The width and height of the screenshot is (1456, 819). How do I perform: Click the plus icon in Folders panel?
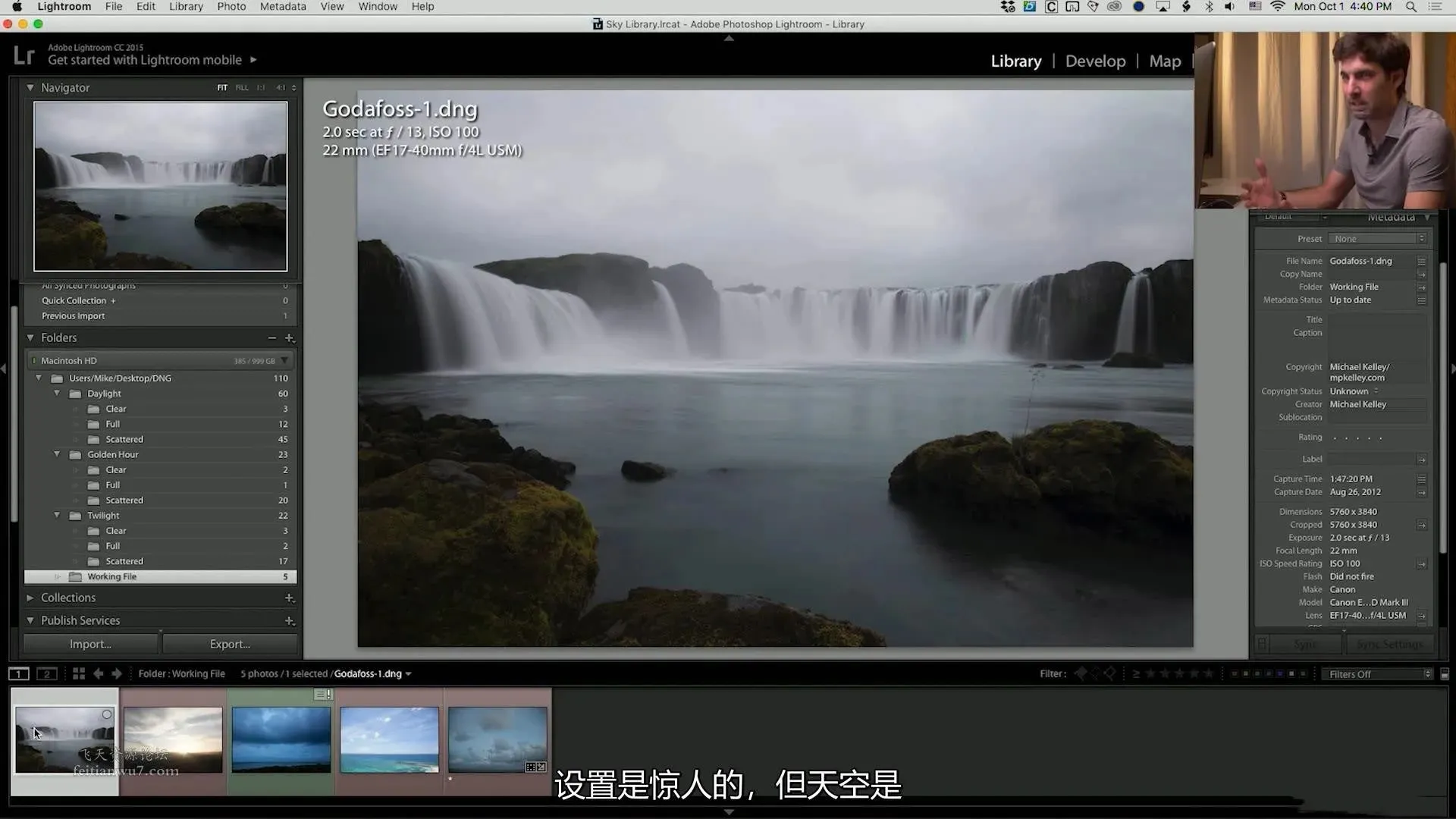(289, 338)
